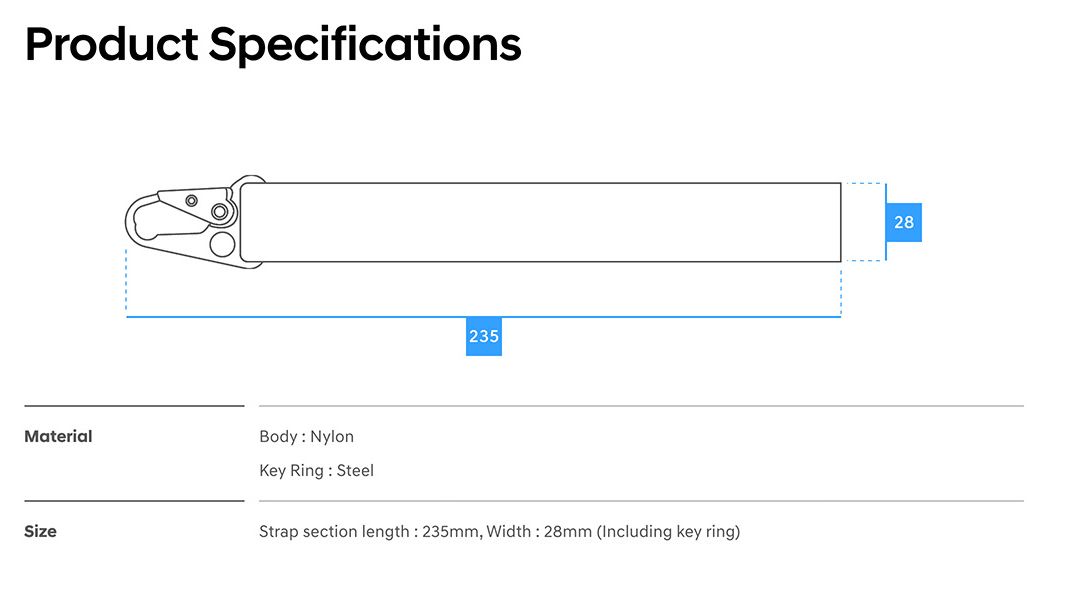Click the small rivet on the clip
The image size is (1065, 599).
pyautogui.click(x=191, y=201)
